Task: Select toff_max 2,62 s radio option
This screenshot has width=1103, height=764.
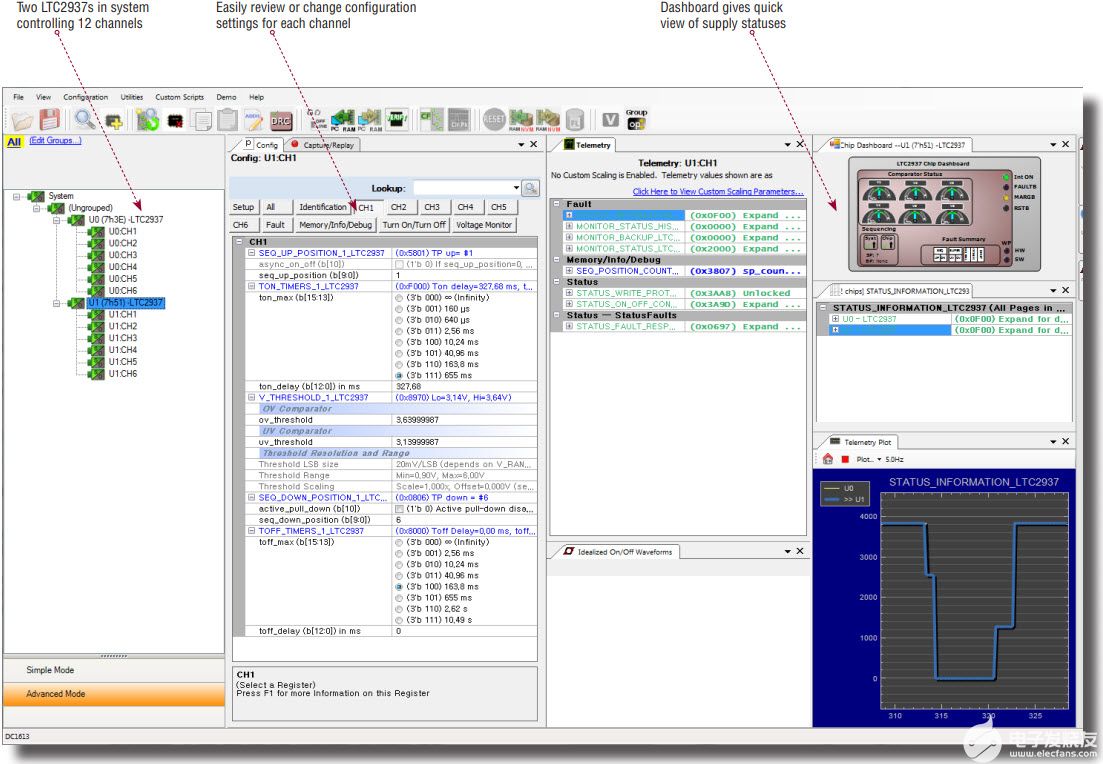Action: point(400,608)
